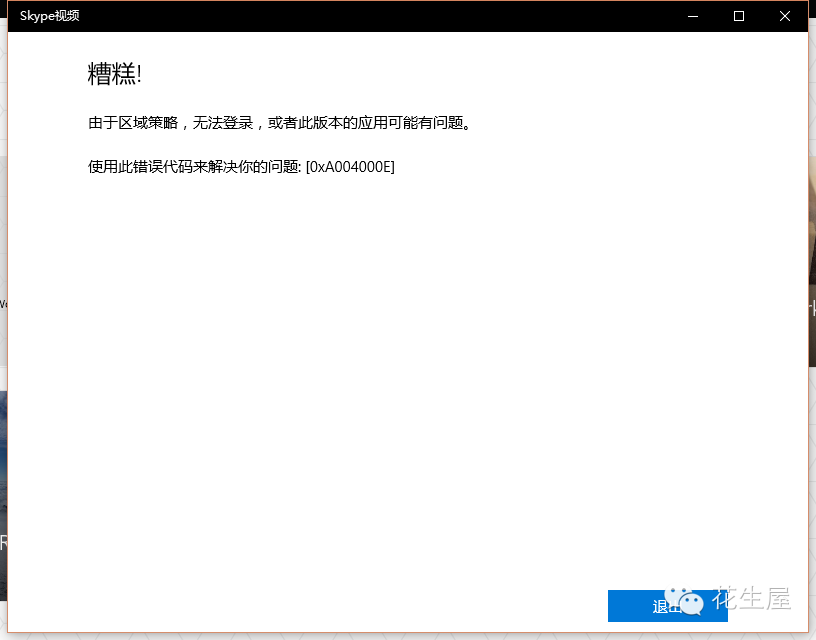Click the 糟糕! heading
Image resolution: width=816 pixels, height=640 pixels.
[x=114, y=73]
